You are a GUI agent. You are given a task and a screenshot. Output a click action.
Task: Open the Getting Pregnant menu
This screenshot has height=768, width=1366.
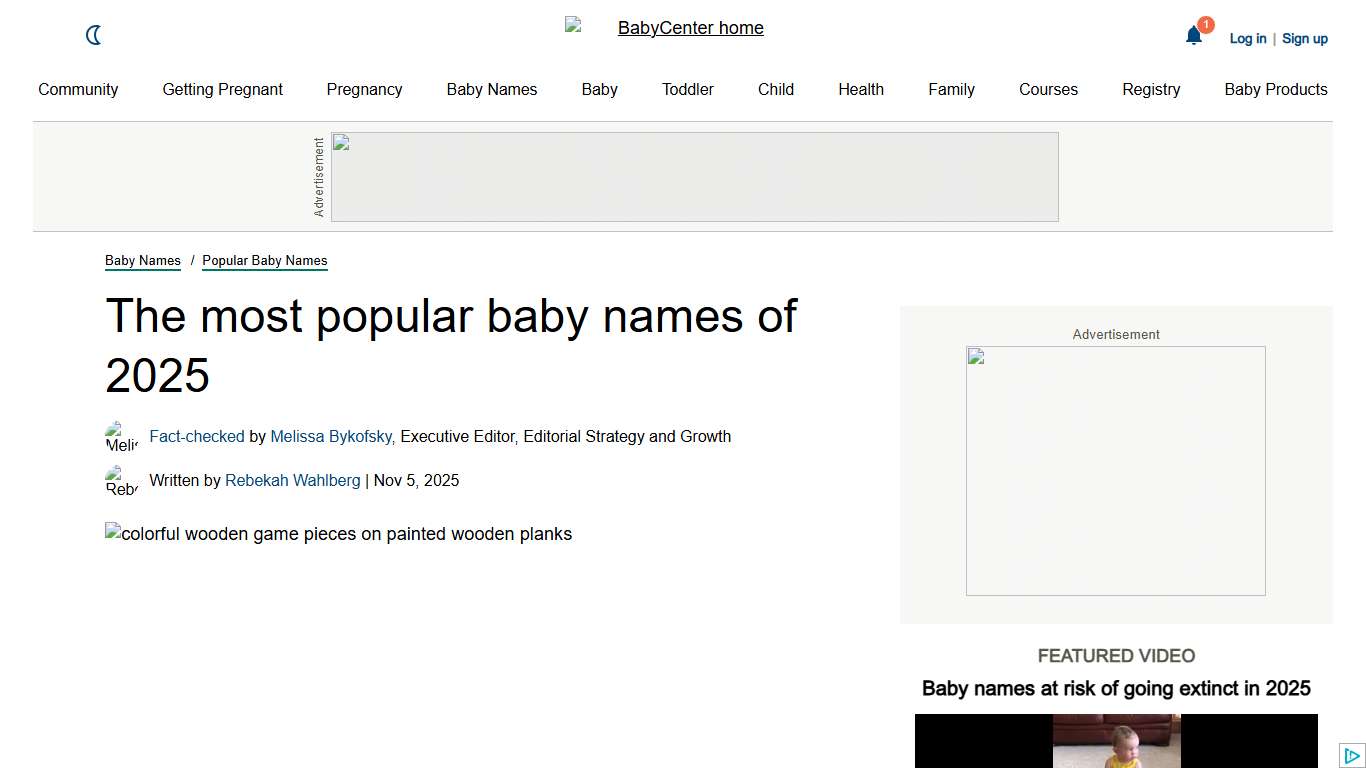(x=222, y=89)
